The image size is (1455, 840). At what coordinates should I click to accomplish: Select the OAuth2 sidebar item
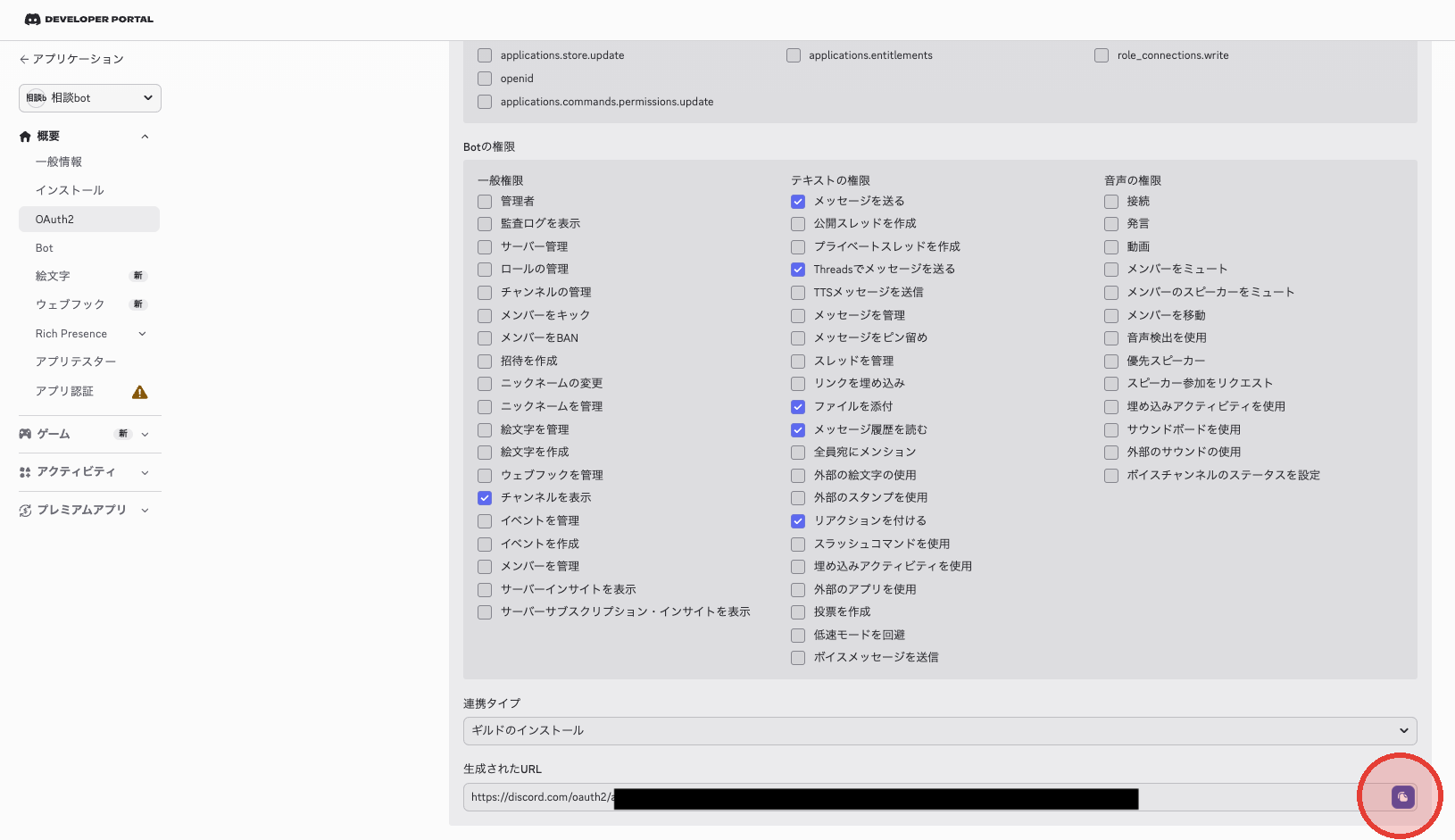[x=89, y=220]
